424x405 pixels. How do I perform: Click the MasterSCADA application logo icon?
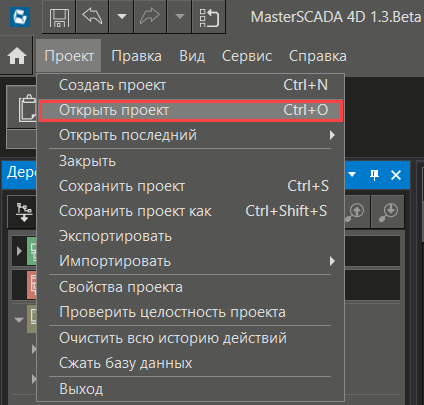click(x=20, y=17)
